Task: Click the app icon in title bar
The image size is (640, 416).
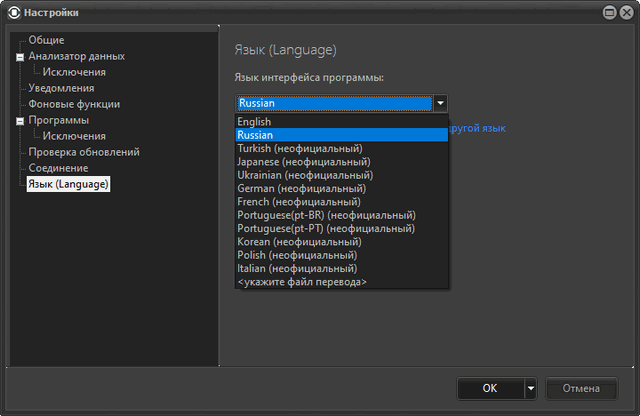Action: tap(14, 12)
